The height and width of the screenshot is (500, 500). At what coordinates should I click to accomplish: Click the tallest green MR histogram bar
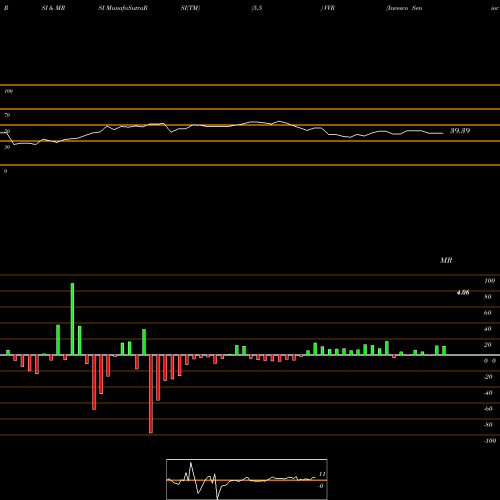72,319
